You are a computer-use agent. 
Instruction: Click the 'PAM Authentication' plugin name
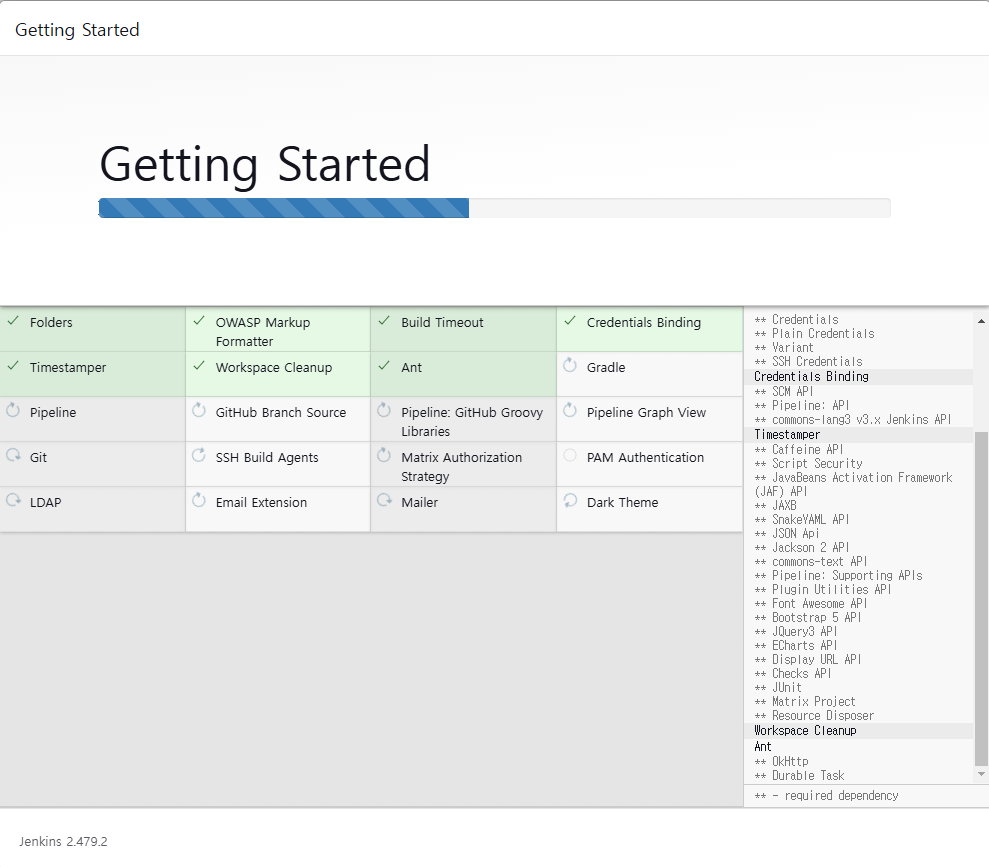pyautogui.click(x=645, y=458)
